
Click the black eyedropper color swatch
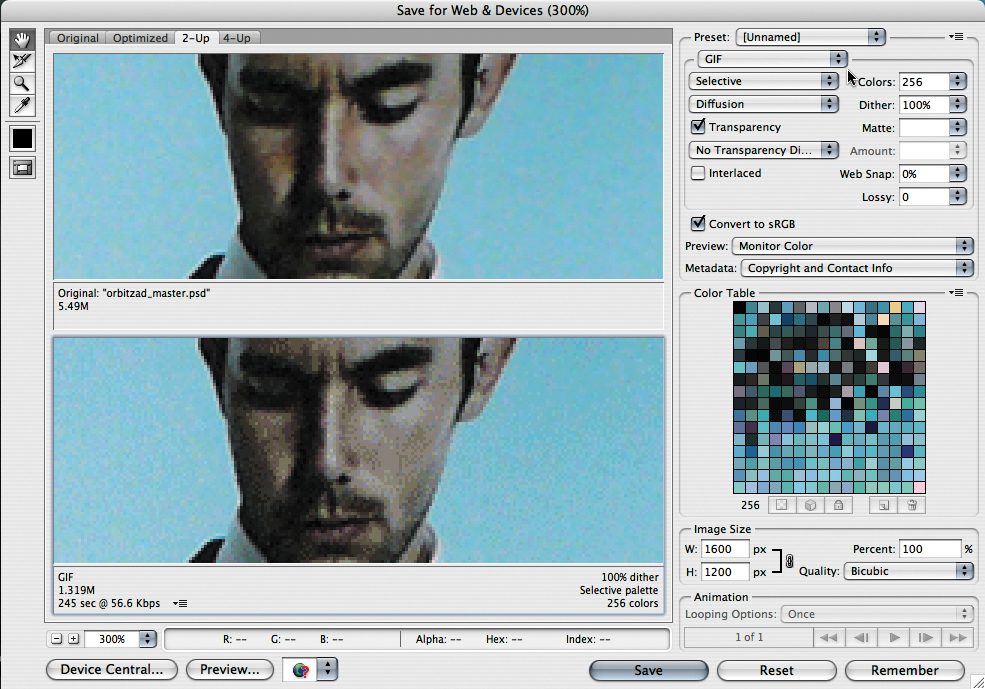coord(22,139)
